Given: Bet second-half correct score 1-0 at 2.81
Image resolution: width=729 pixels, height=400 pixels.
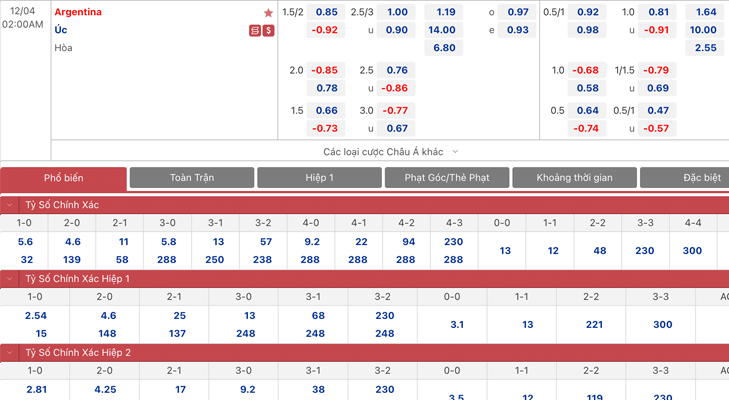Looking at the screenshot, I should (36, 390).
